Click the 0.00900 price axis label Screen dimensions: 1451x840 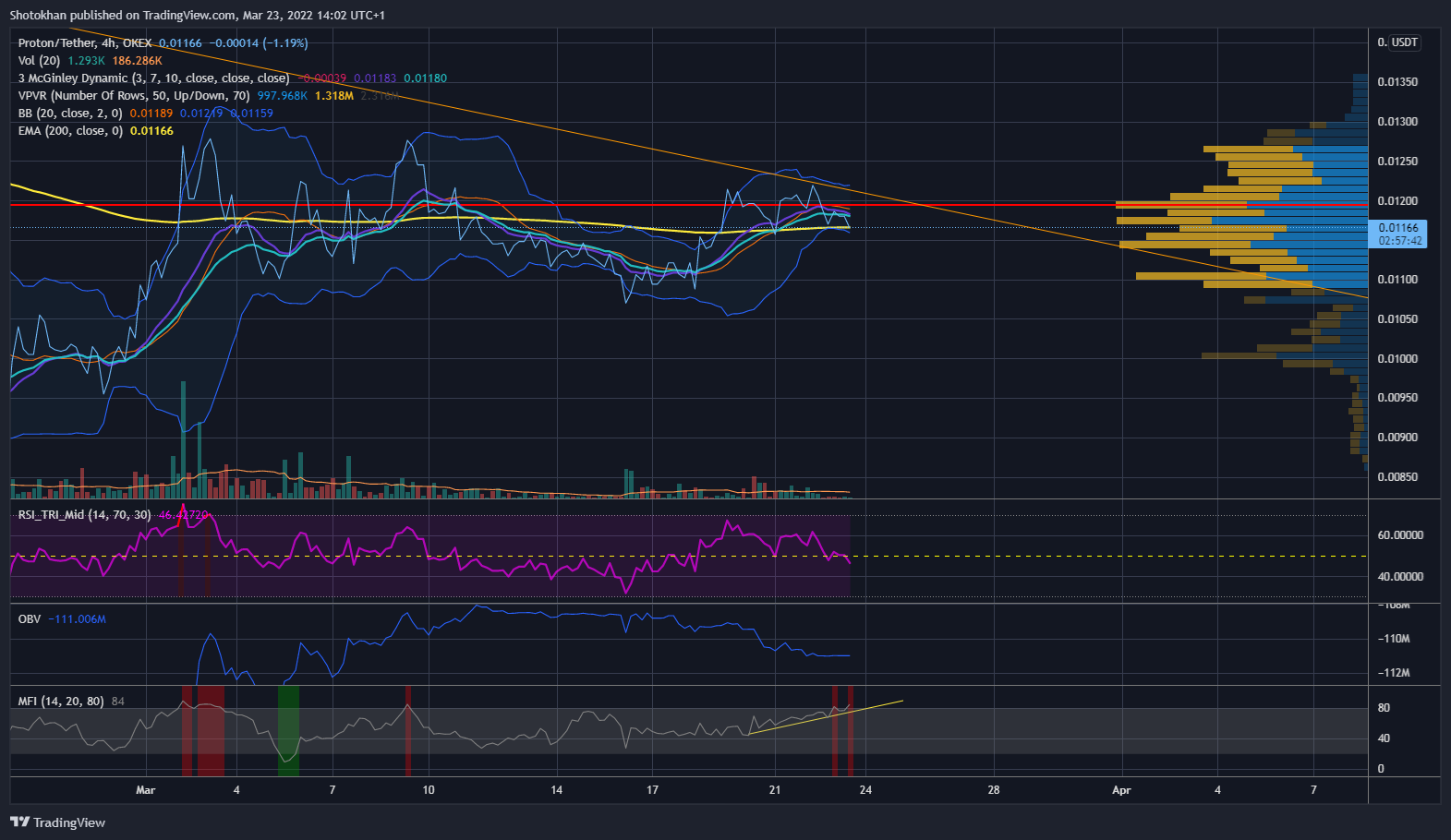[x=1397, y=438]
